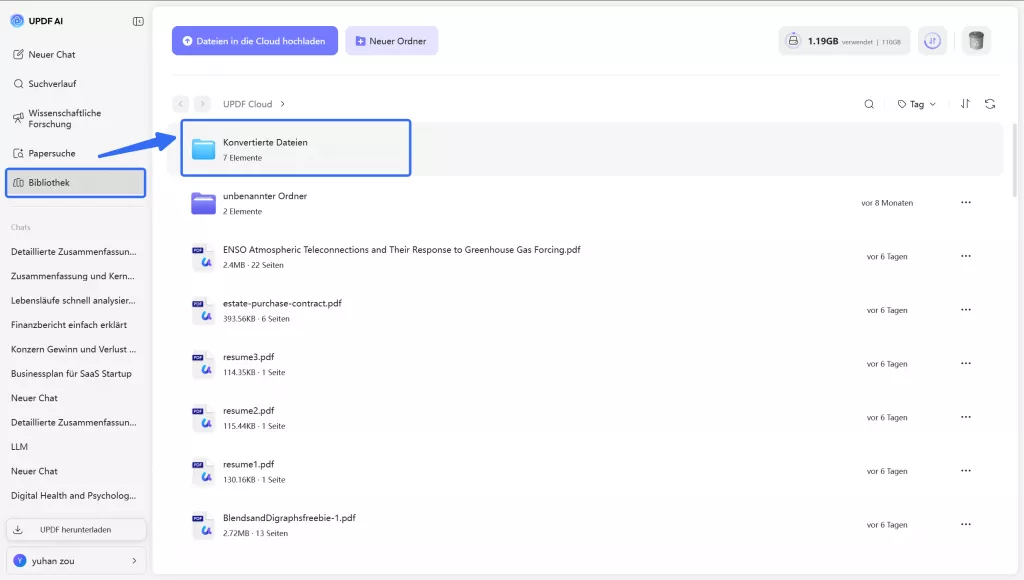
Task: Open more options for resume3.pdf
Action: [x=965, y=364]
